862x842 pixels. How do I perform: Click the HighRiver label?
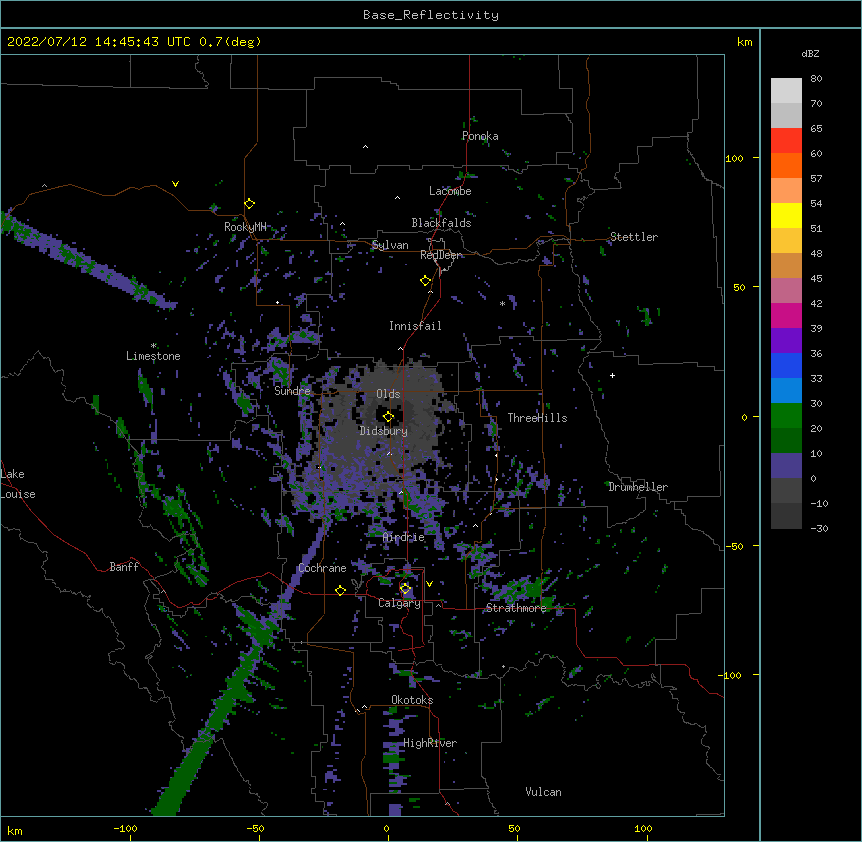pos(430,743)
